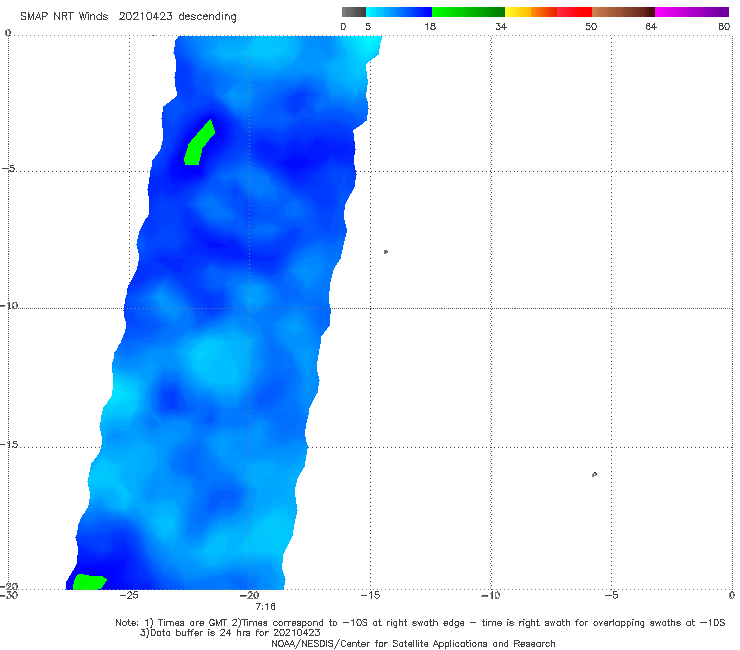
Task: Select the magenta segment of the color bar
Action: 692,12
